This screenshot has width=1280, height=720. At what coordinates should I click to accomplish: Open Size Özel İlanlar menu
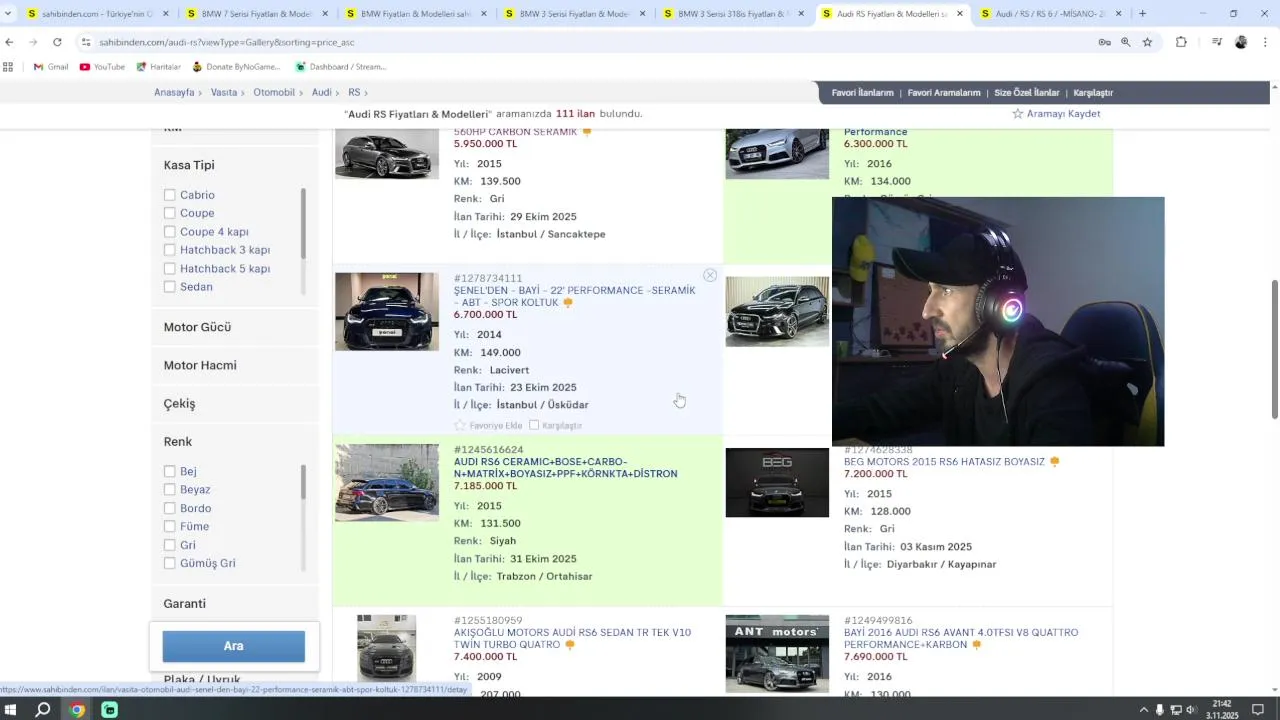tap(1026, 93)
